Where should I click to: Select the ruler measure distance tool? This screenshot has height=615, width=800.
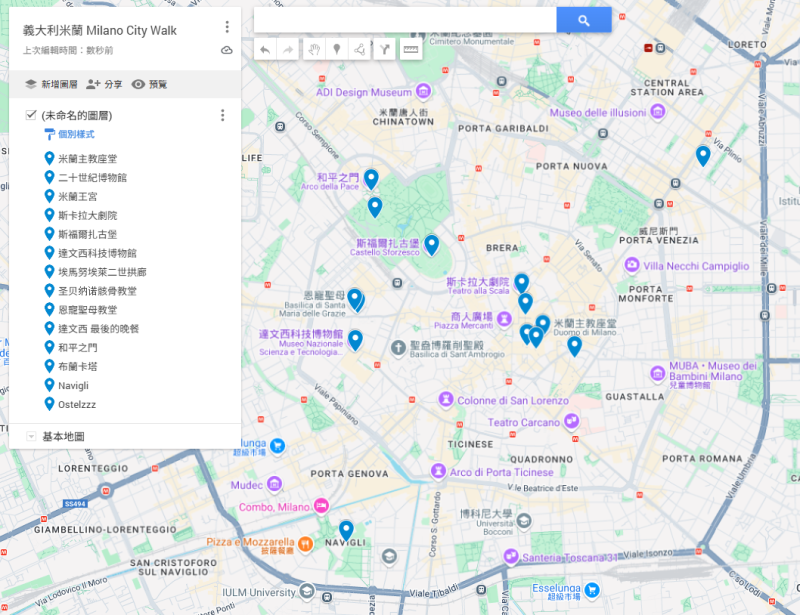[x=410, y=49]
